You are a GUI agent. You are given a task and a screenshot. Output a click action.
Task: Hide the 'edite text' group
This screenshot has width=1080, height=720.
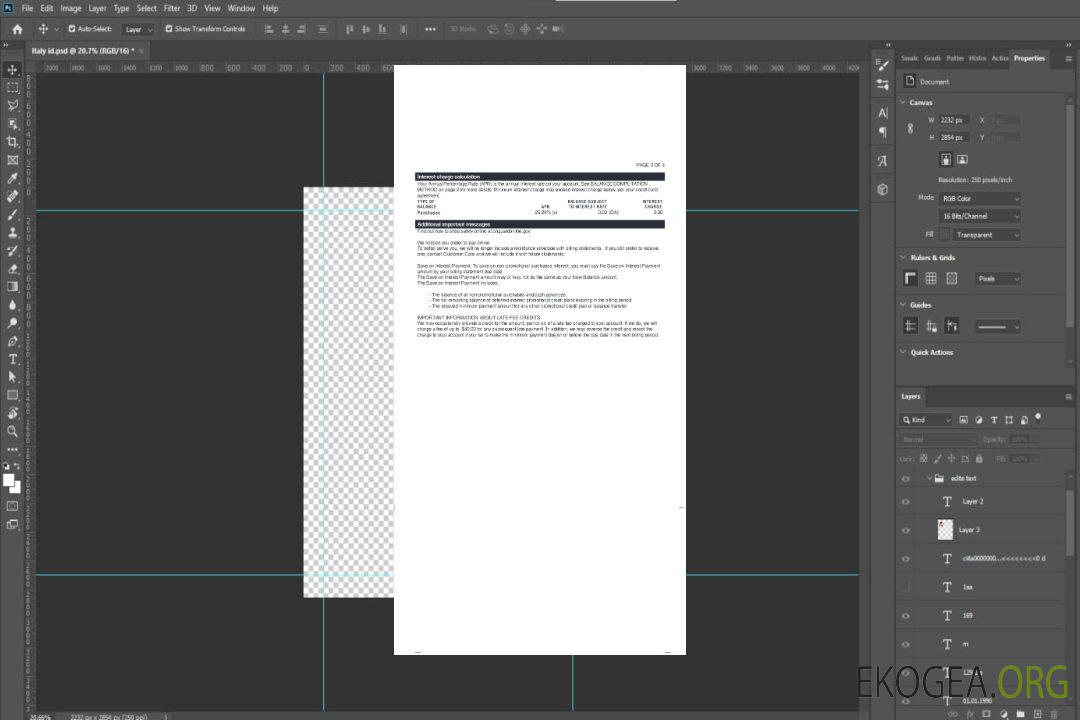tap(906, 479)
